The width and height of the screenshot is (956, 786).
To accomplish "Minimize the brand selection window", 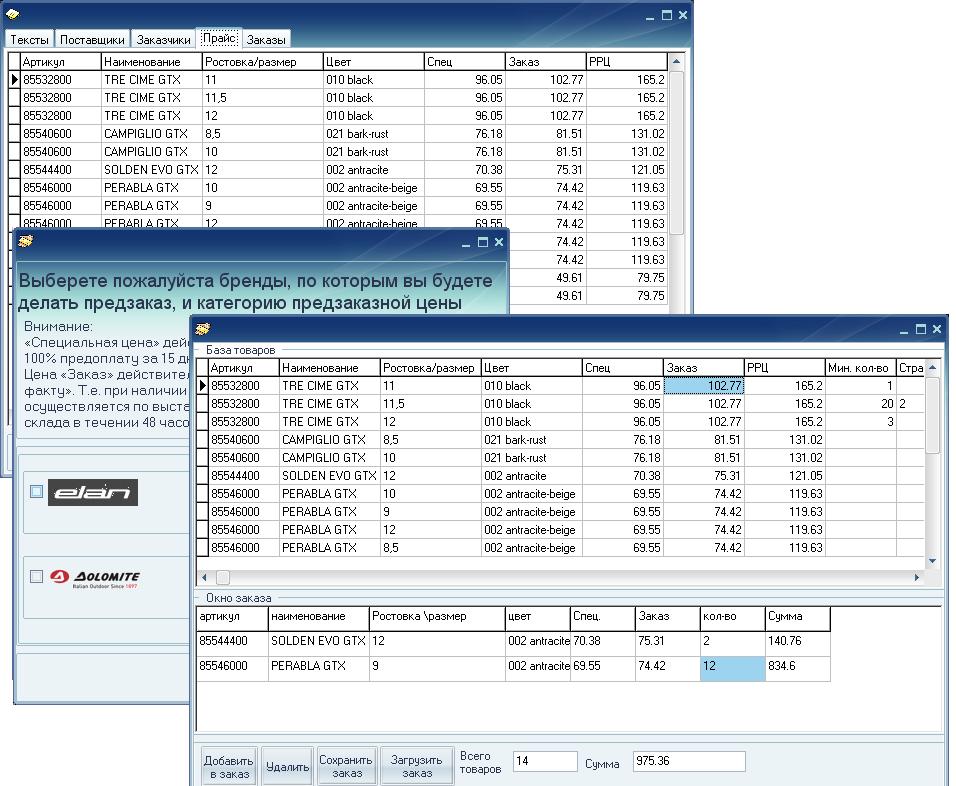I will click(465, 242).
